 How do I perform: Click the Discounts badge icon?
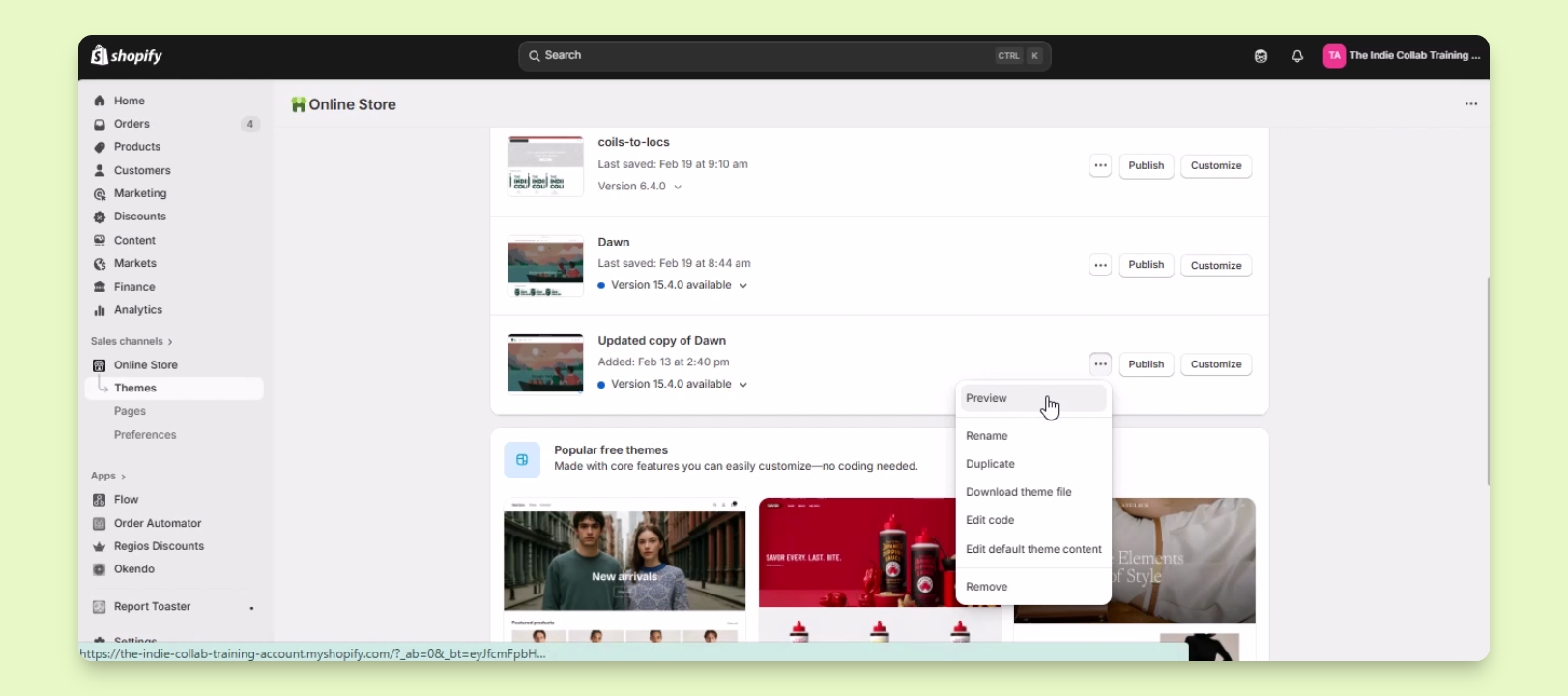[100, 217]
